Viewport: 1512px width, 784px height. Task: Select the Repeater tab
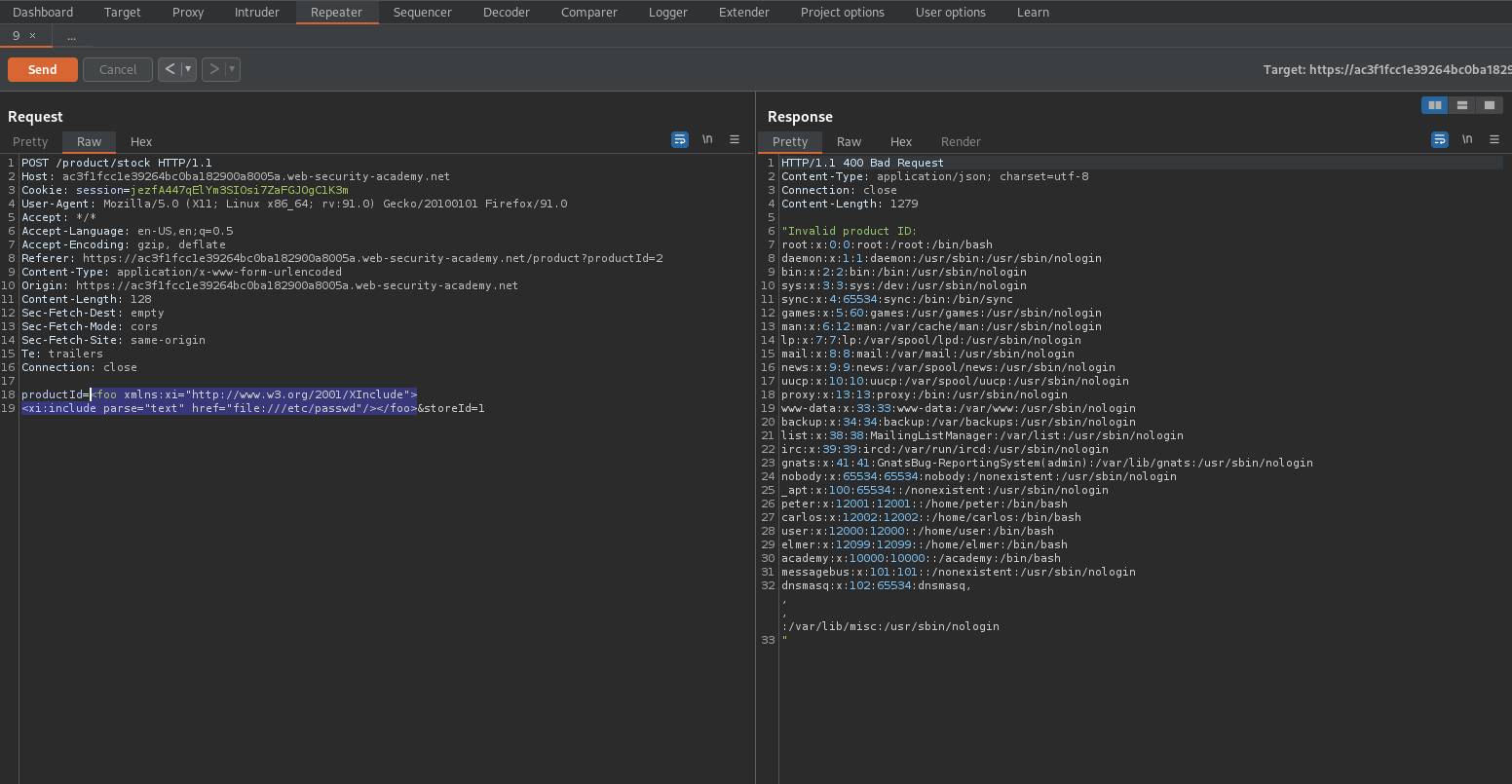coord(336,12)
